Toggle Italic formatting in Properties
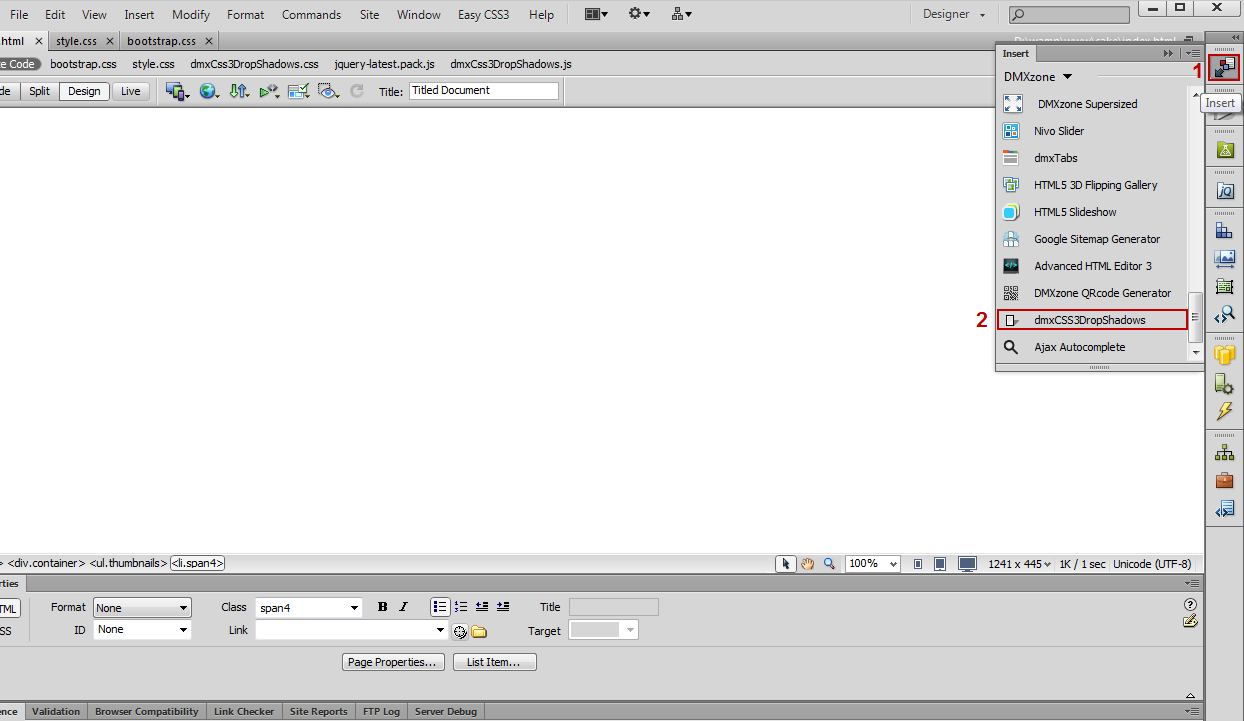The height and width of the screenshot is (721, 1244). point(403,607)
